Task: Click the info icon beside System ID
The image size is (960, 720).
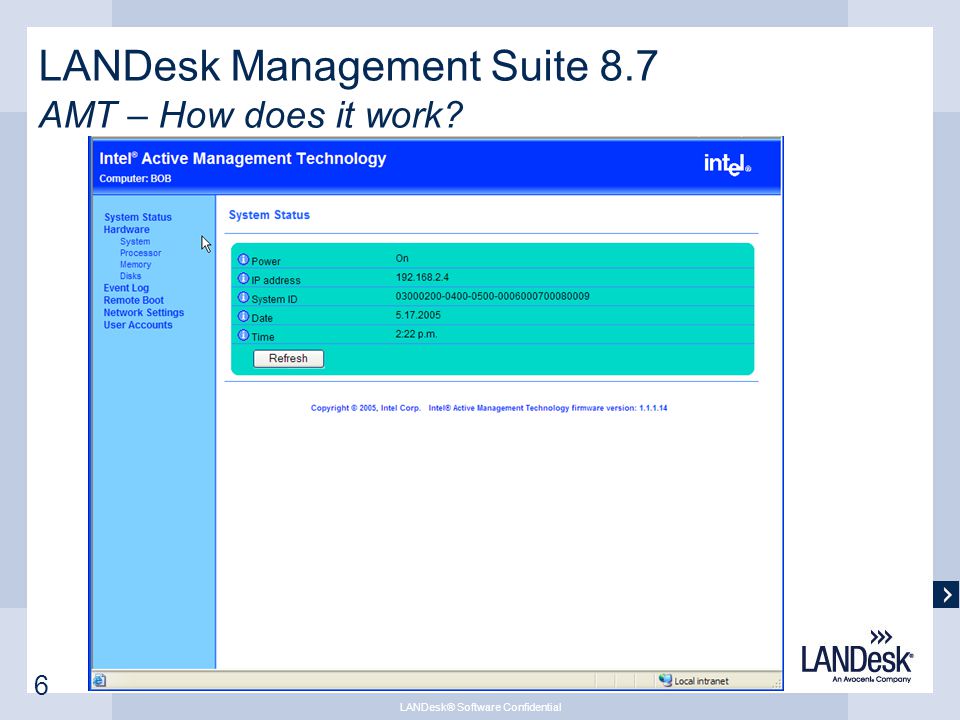Action: [x=243, y=298]
